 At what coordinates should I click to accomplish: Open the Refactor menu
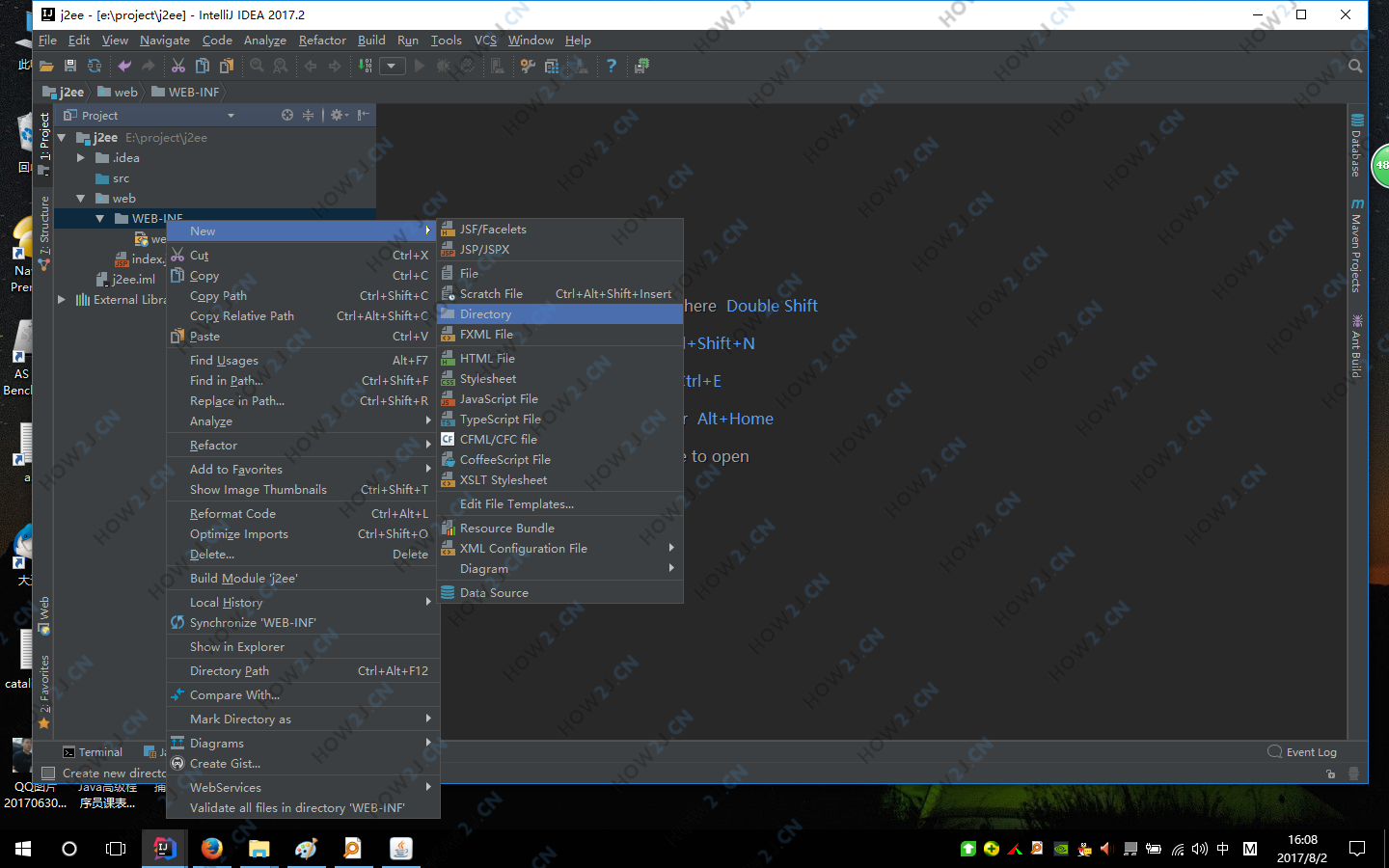322,41
